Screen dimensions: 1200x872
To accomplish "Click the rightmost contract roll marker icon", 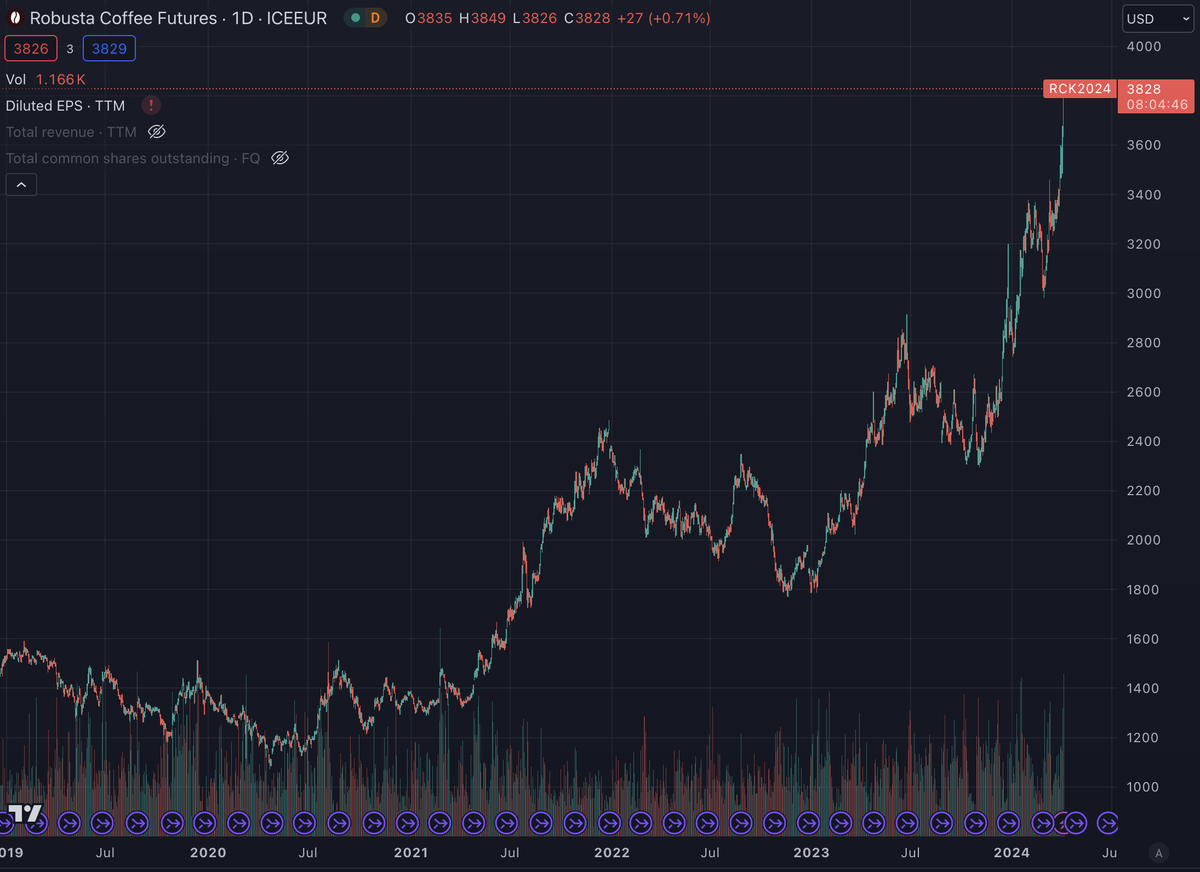I will 1108,823.
